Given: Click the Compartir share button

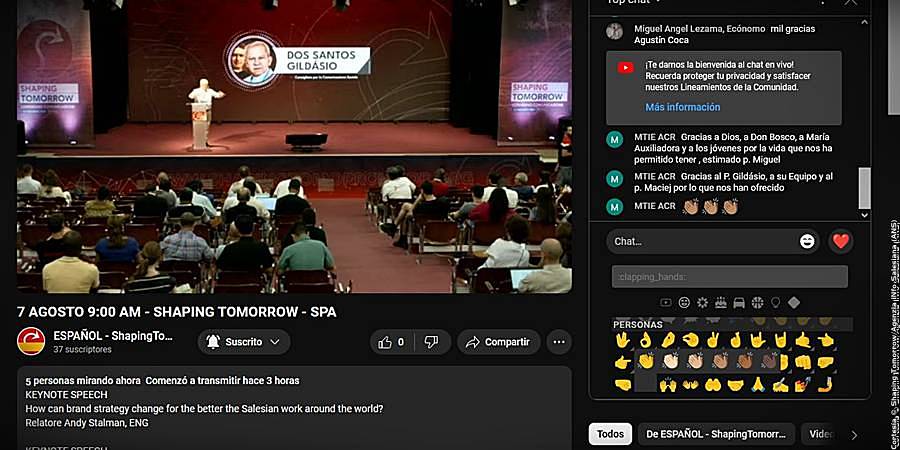Looking at the screenshot, I should click(x=499, y=342).
